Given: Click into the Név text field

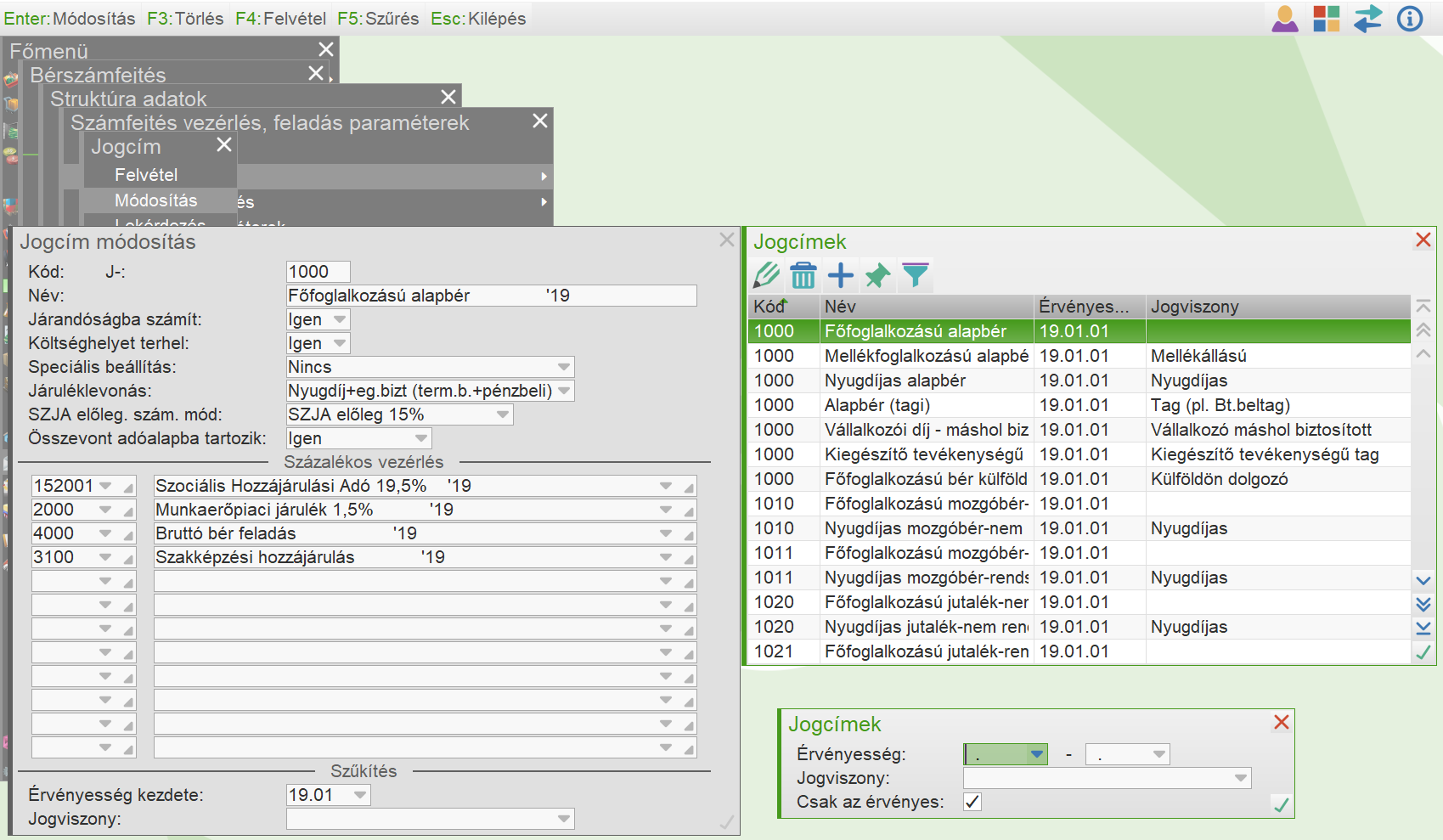Looking at the screenshot, I should [491, 296].
